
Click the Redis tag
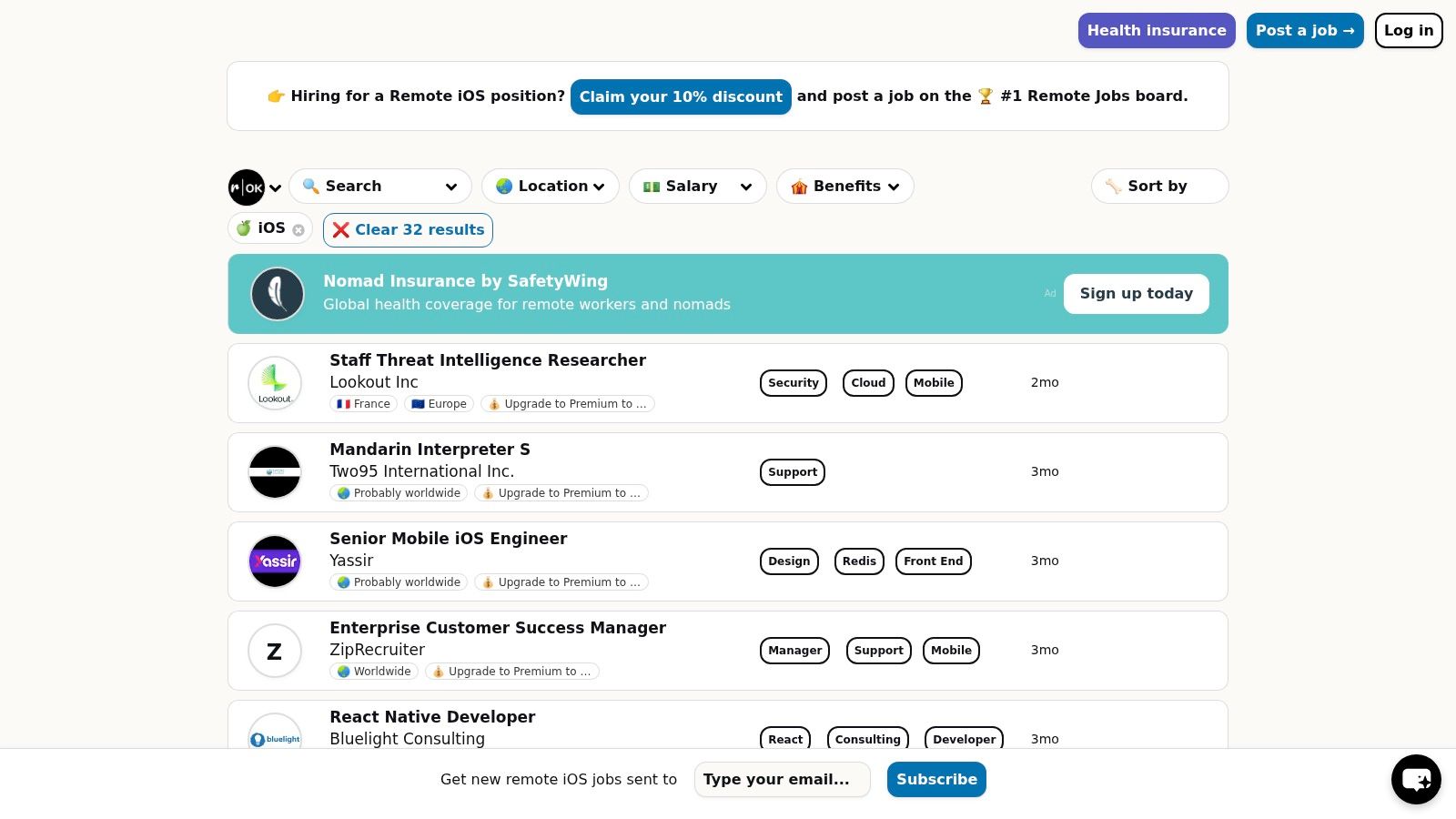(x=859, y=561)
